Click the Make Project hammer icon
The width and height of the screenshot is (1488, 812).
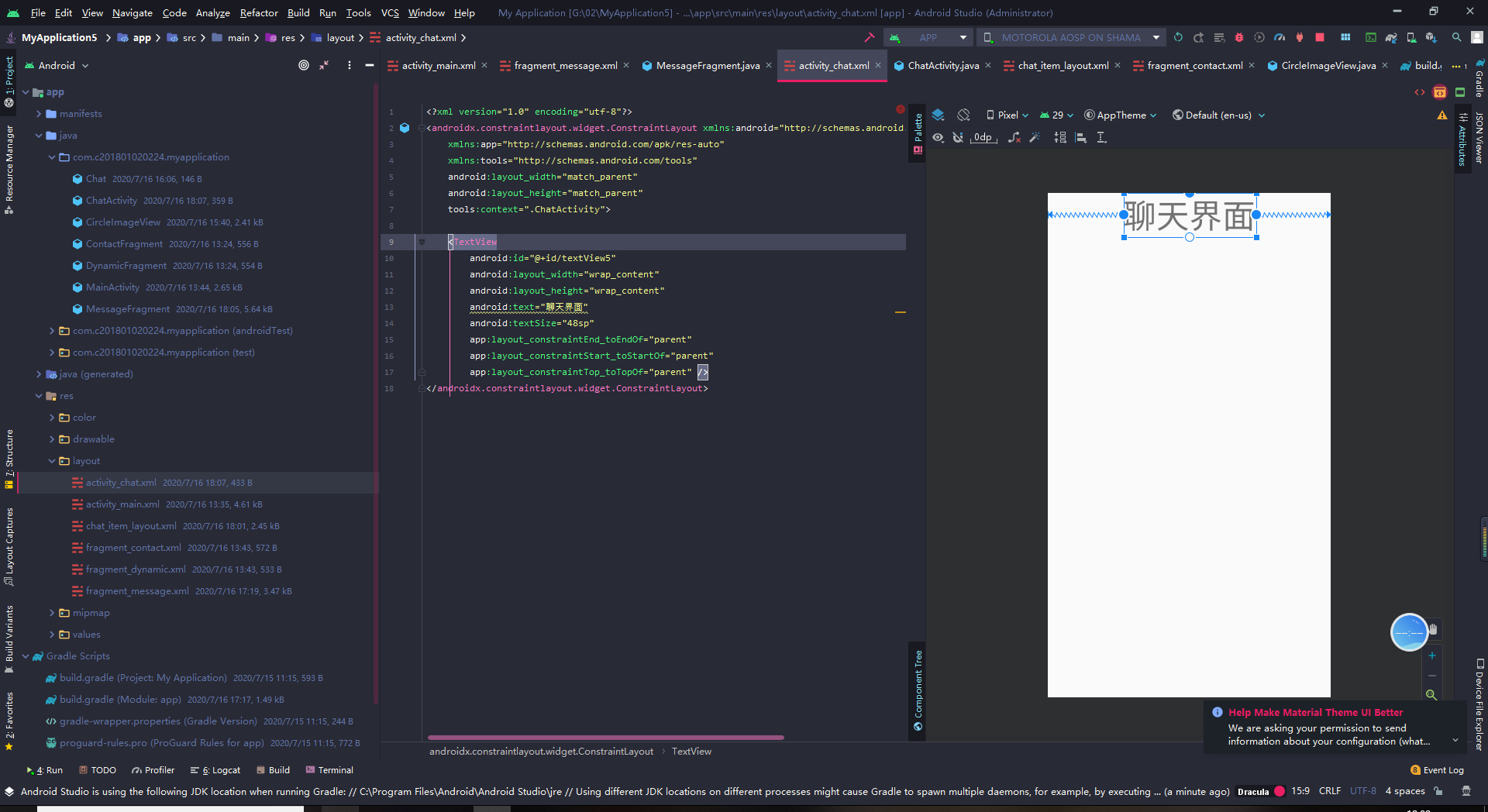pyautogui.click(x=870, y=37)
